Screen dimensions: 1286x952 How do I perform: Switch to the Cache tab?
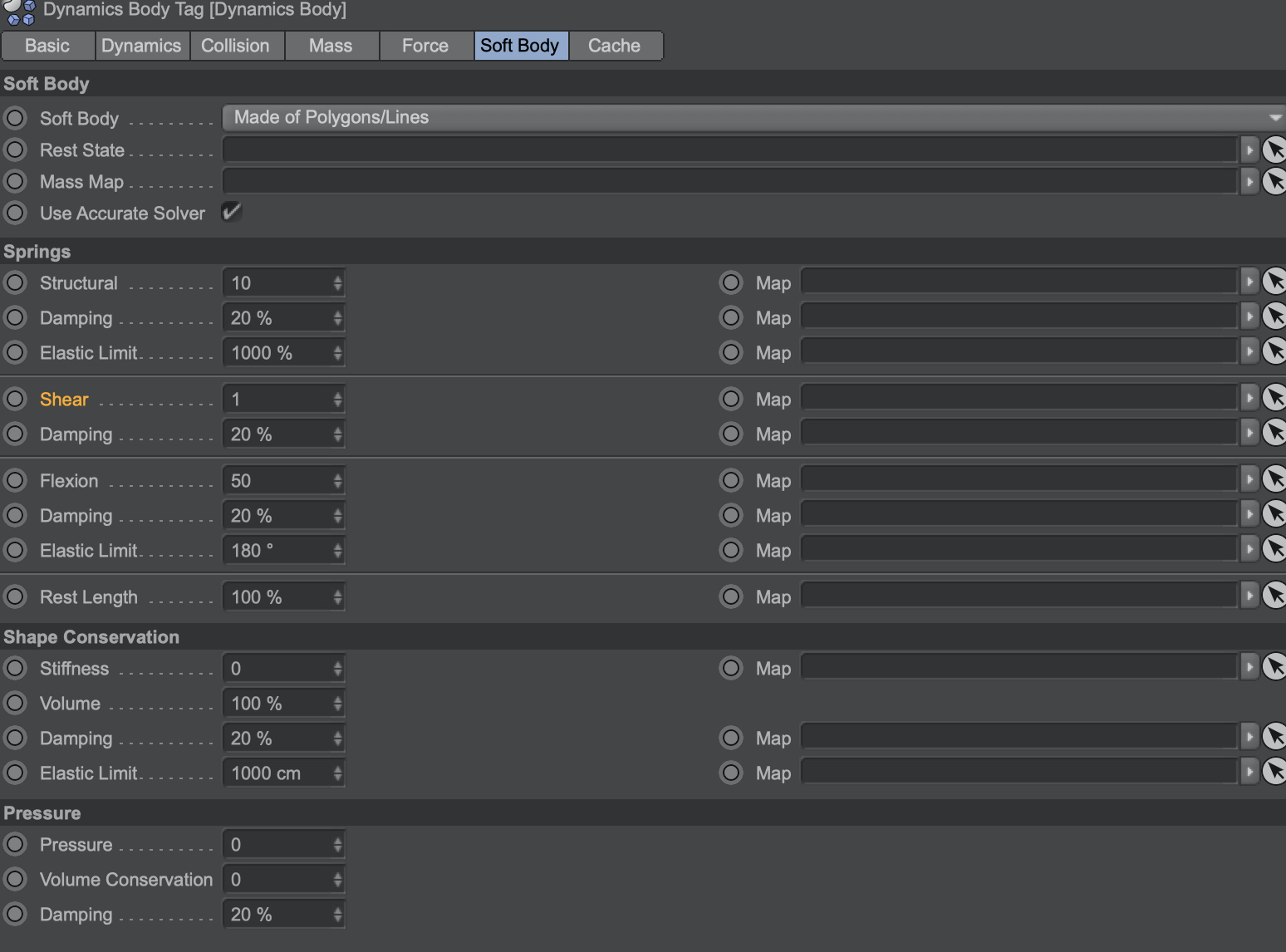coord(616,46)
